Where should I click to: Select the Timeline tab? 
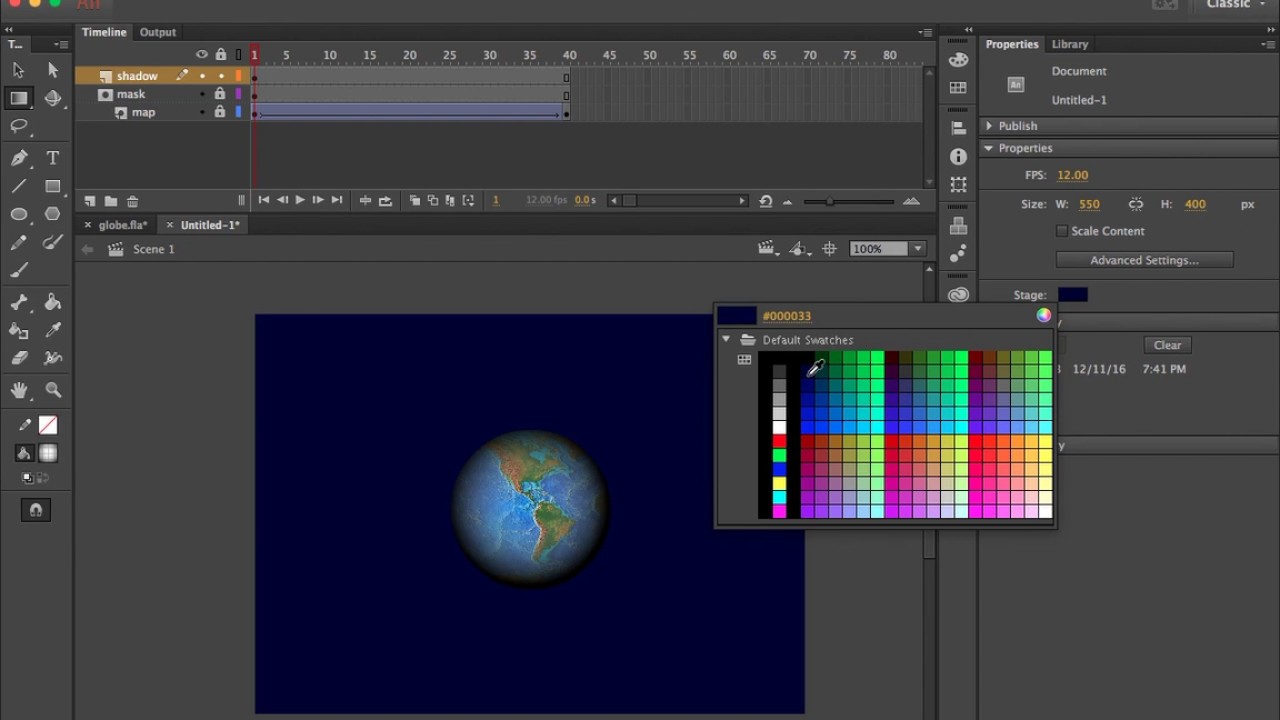coord(104,32)
